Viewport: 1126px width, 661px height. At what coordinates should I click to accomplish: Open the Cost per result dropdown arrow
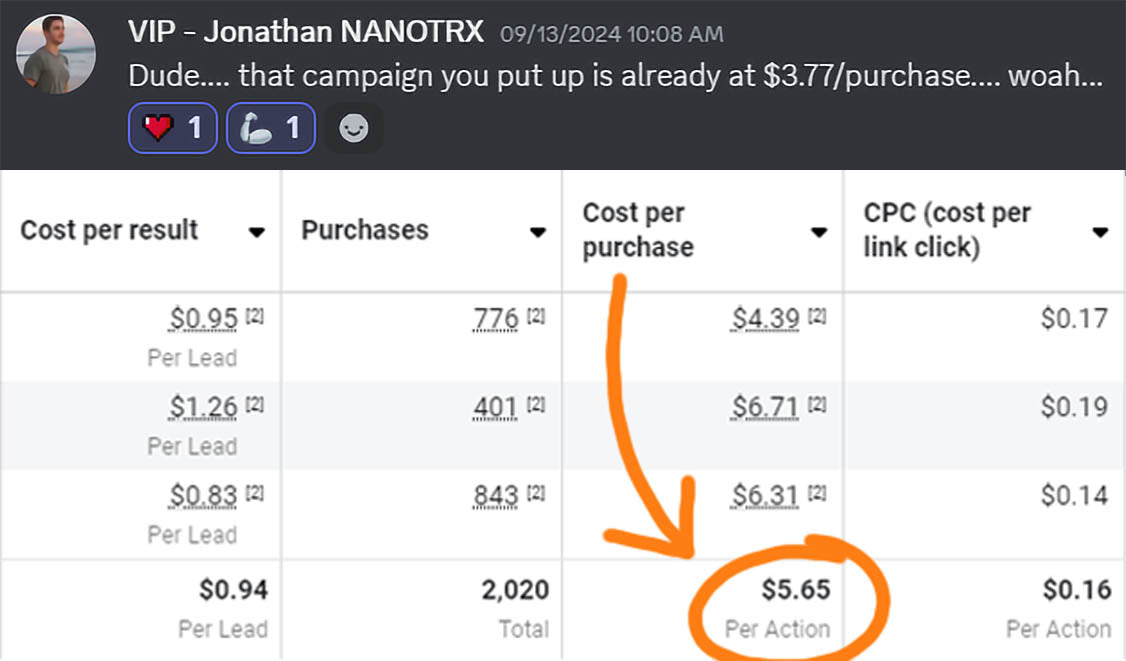(x=257, y=232)
